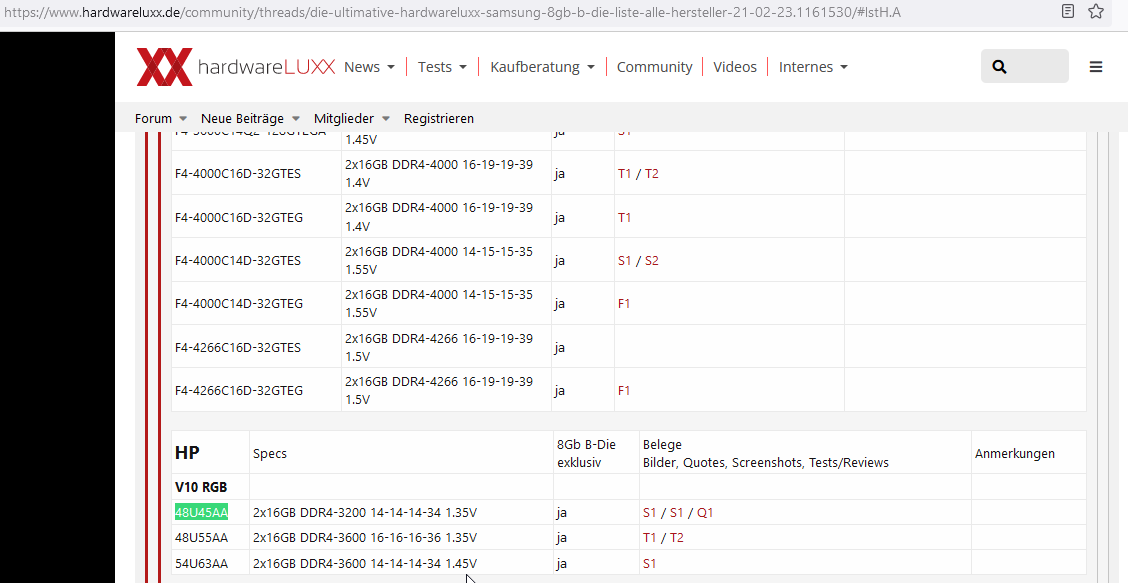The width and height of the screenshot is (1128, 583).
Task: Open T1 link for 48U55AA
Action: [650, 538]
